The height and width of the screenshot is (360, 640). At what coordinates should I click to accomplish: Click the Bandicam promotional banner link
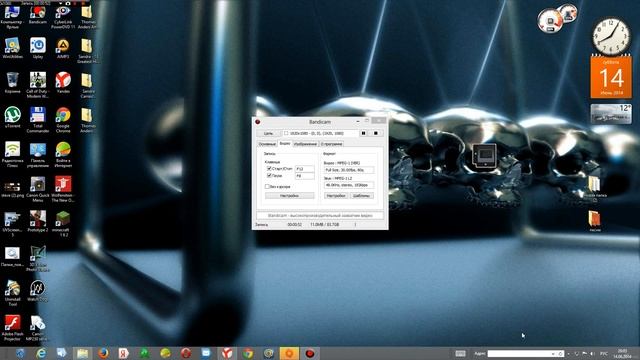click(320, 216)
